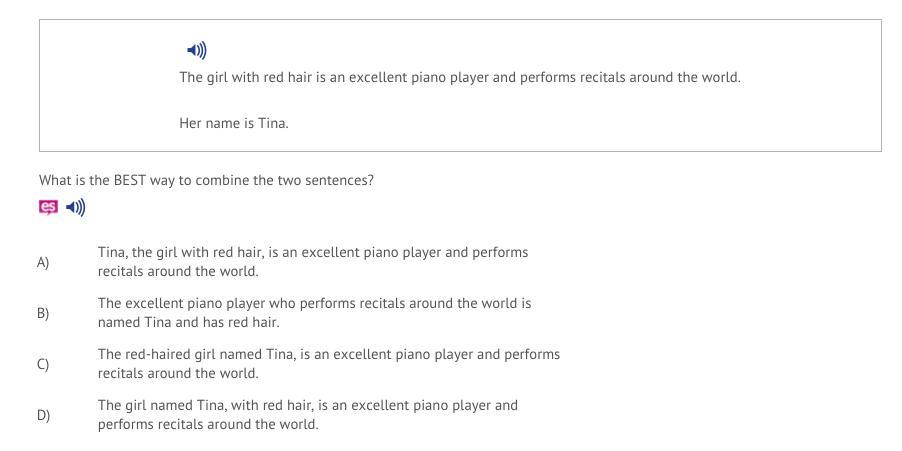The image size is (902, 451).
Task: Play the question audio next to 'es' icon
Action: click(76, 207)
